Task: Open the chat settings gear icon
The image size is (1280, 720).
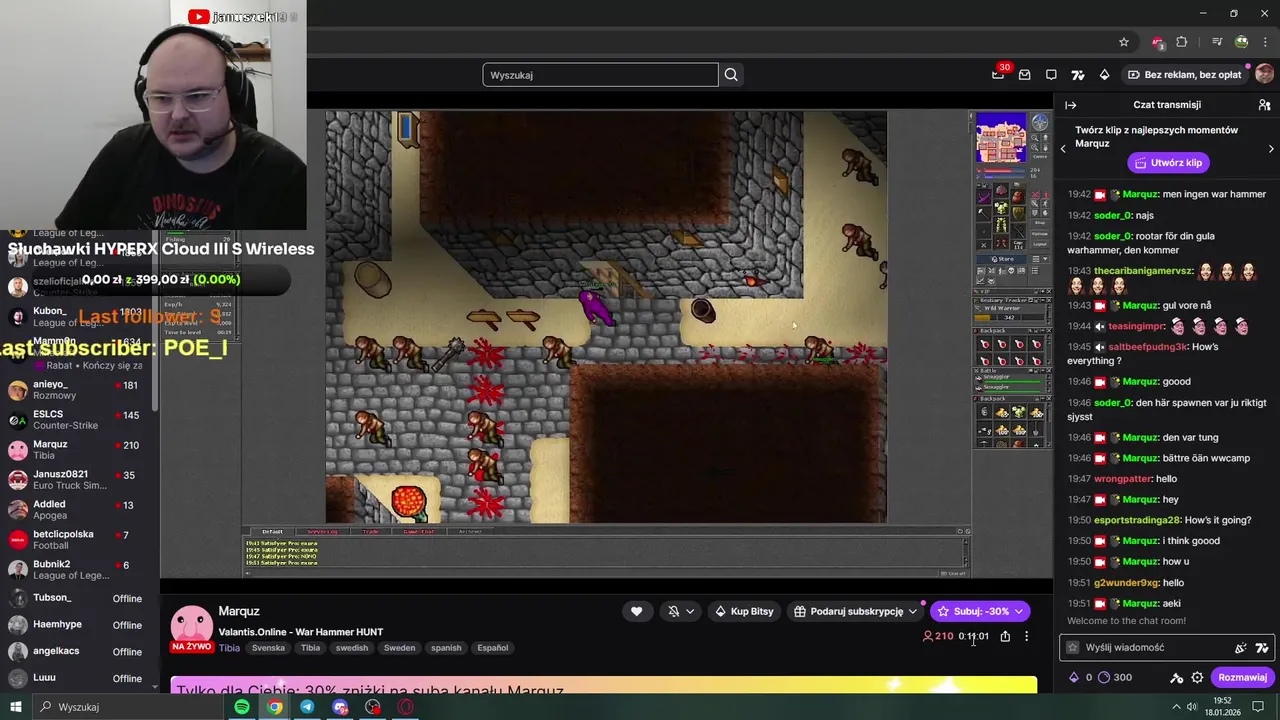Action: point(1197,677)
